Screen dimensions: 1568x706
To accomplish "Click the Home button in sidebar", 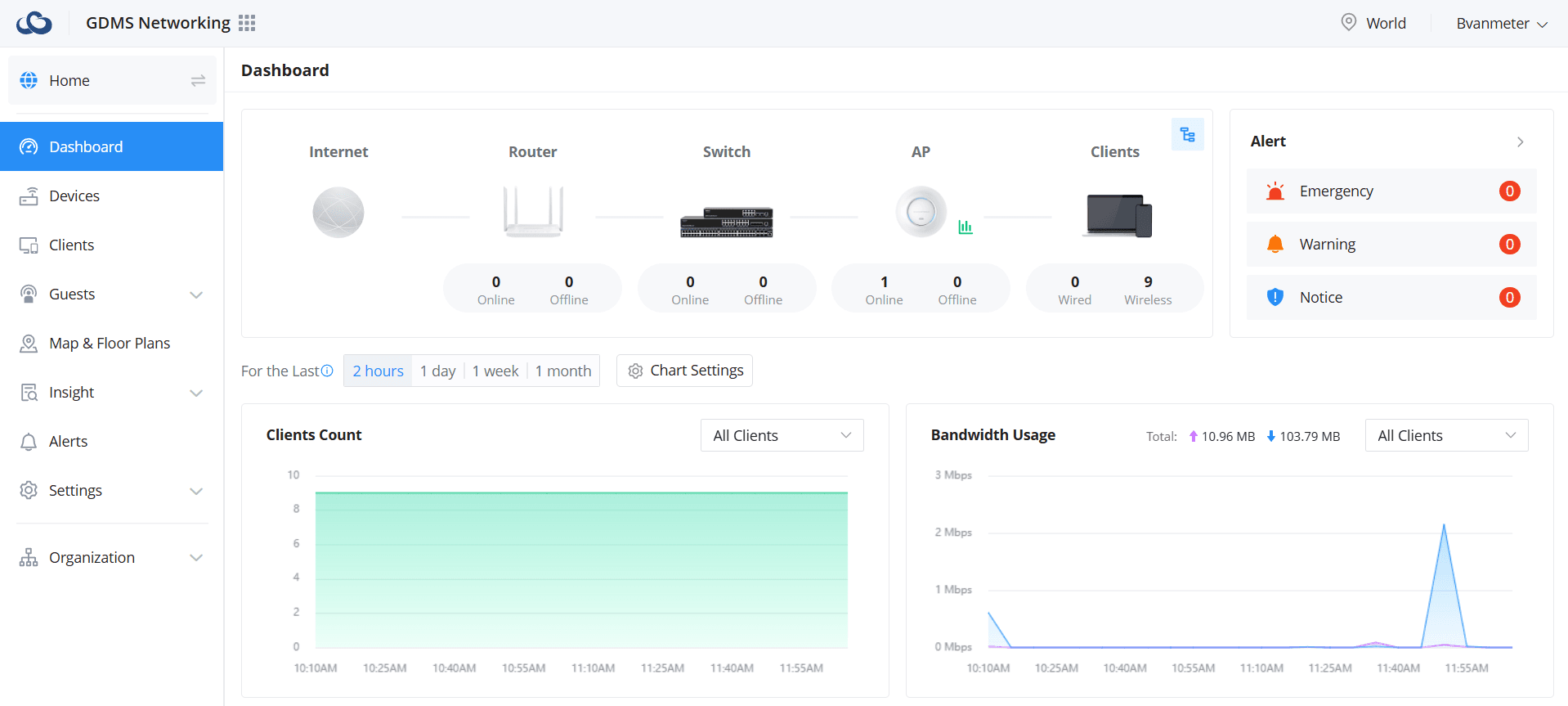I will (x=113, y=80).
